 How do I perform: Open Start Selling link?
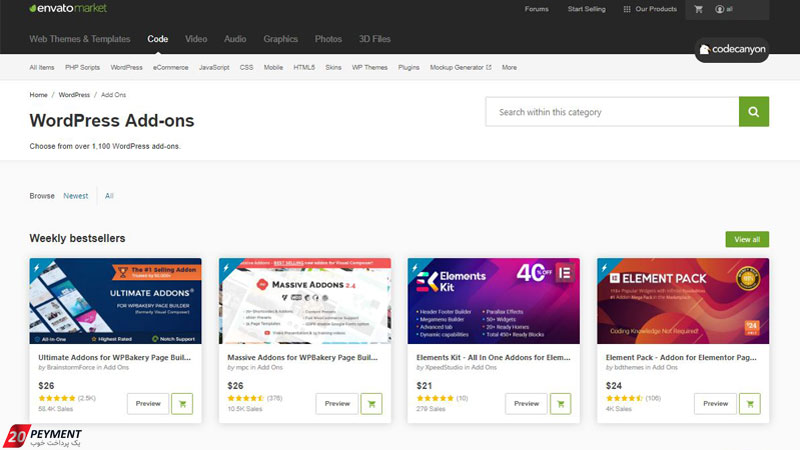pyautogui.click(x=586, y=9)
